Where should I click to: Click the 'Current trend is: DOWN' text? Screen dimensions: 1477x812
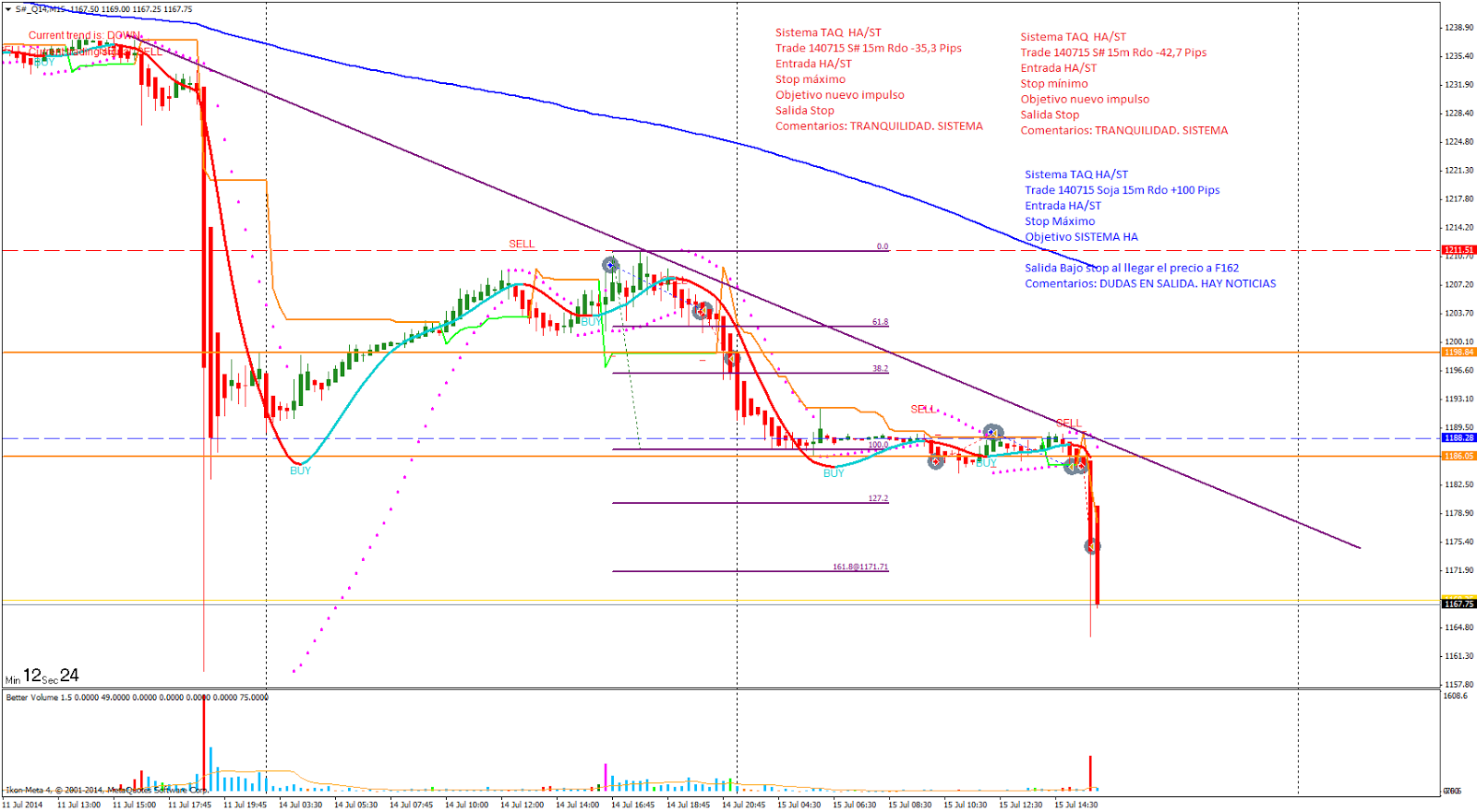click(85, 35)
